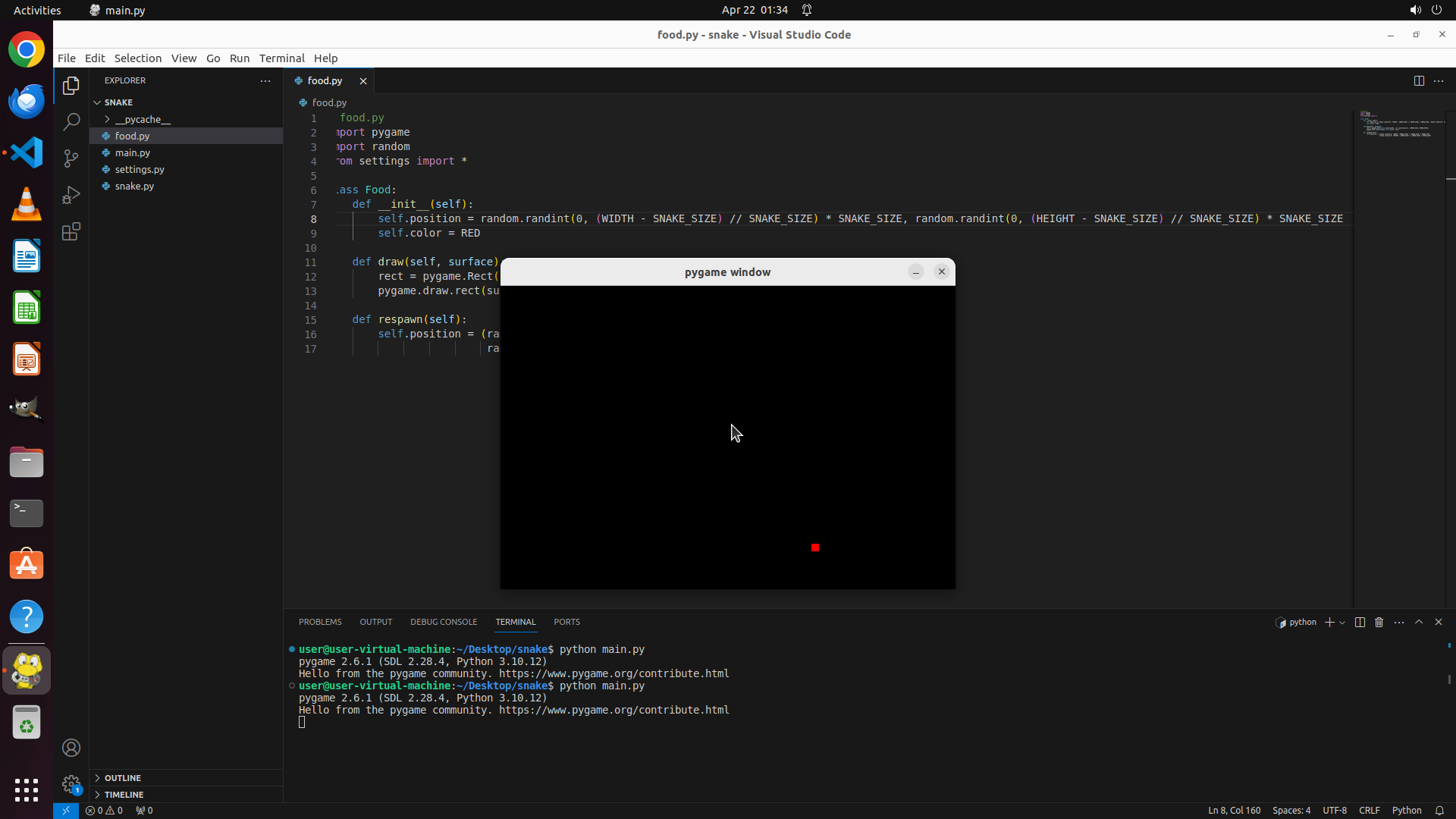Open the Extensions view
Image resolution: width=1456 pixels, height=819 pixels.
(71, 231)
